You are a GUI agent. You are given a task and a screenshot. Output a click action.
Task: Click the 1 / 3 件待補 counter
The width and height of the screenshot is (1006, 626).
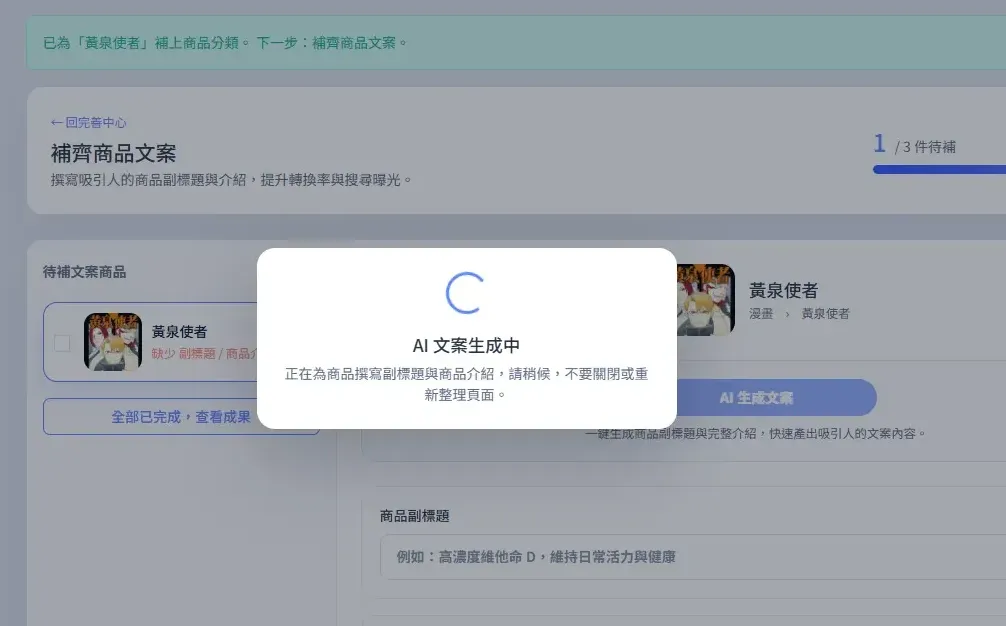coord(914,145)
